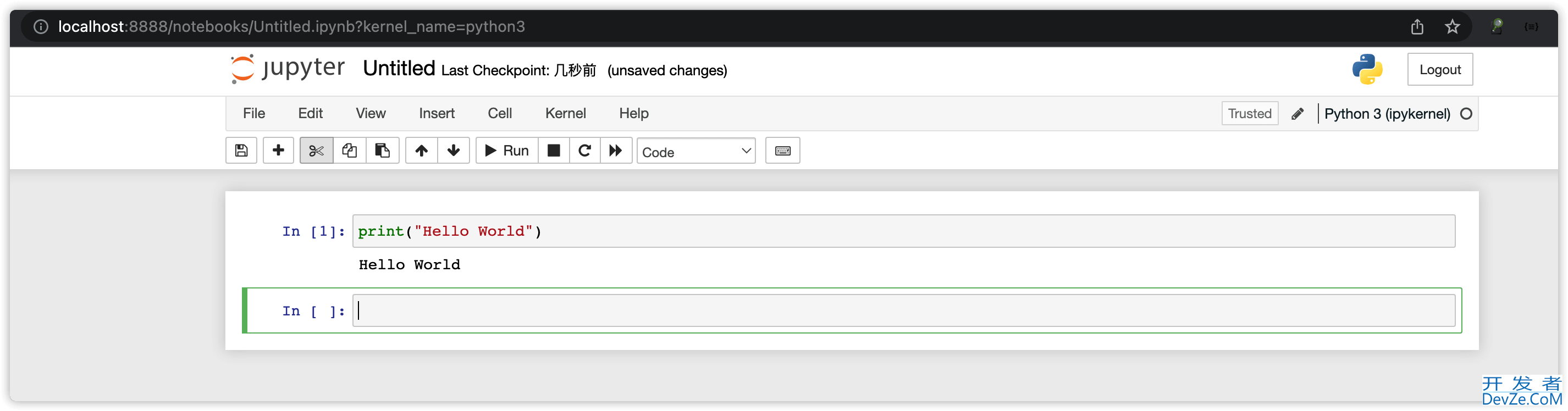Click the Run button
The height and width of the screenshot is (411, 1568).
click(x=506, y=151)
